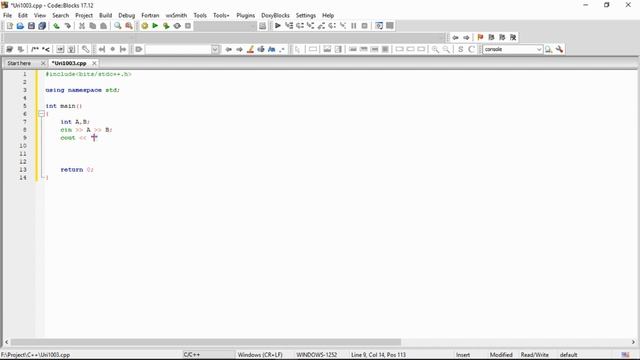
Task: Click the search text input field
Action: 178,49
